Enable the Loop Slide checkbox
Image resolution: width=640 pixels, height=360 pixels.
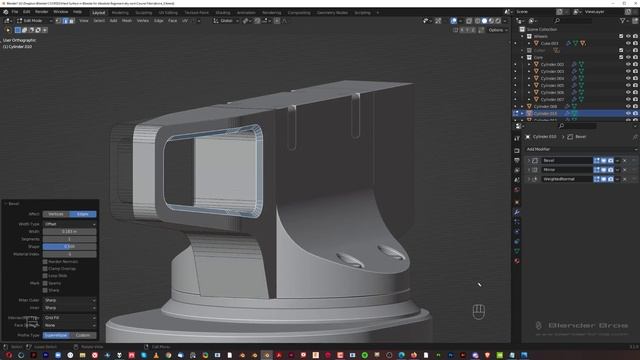45,276
